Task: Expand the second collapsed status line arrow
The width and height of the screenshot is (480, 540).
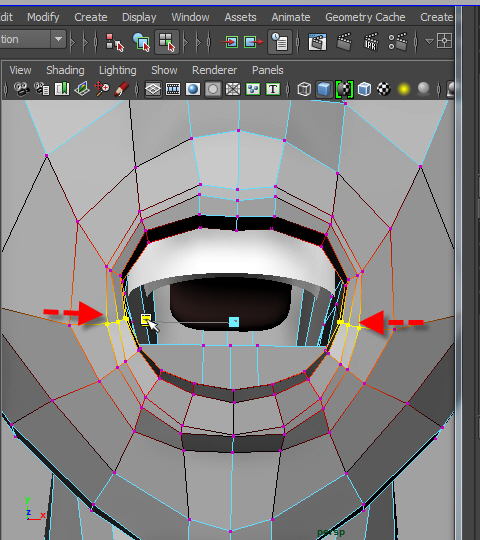Action: pos(85,42)
